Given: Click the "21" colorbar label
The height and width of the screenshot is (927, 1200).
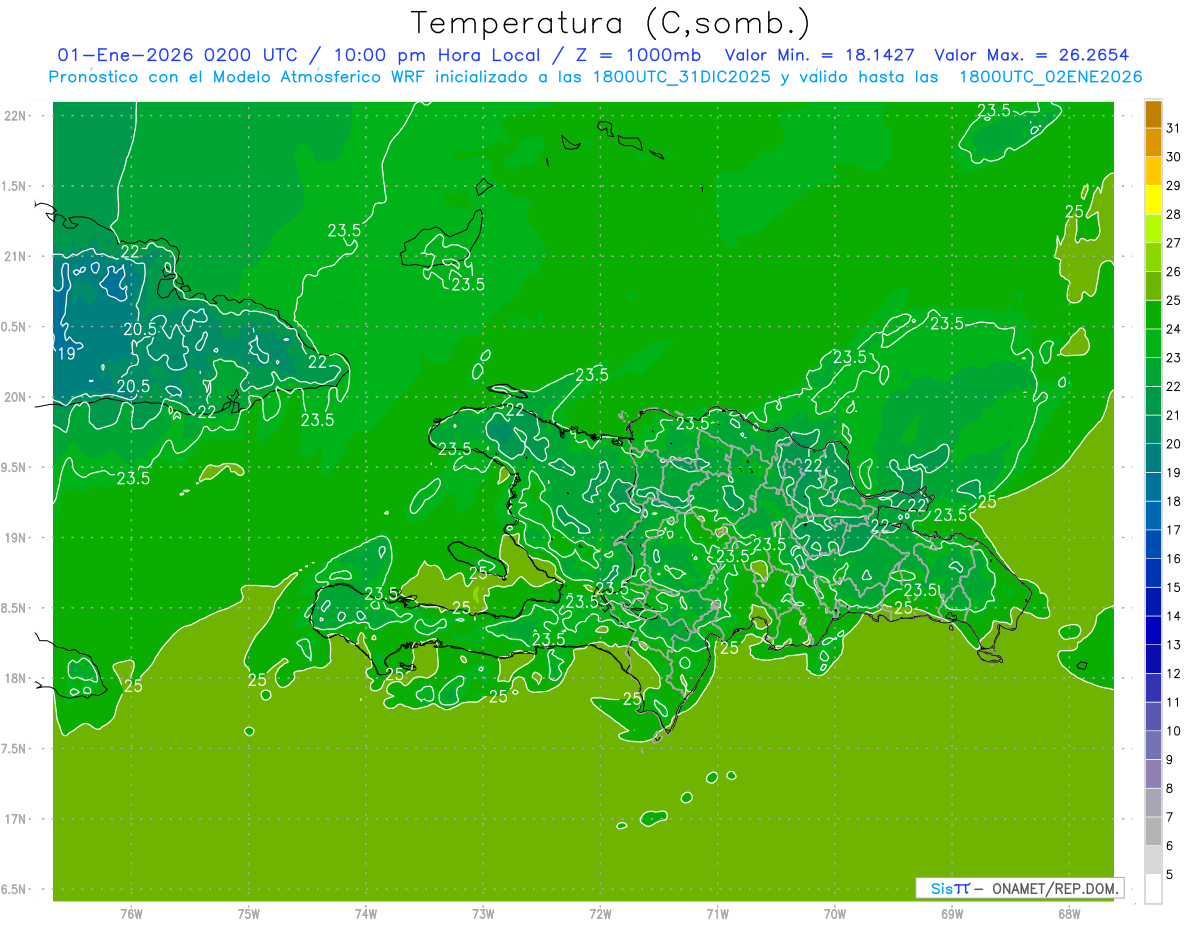Looking at the screenshot, I should click(1174, 415).
